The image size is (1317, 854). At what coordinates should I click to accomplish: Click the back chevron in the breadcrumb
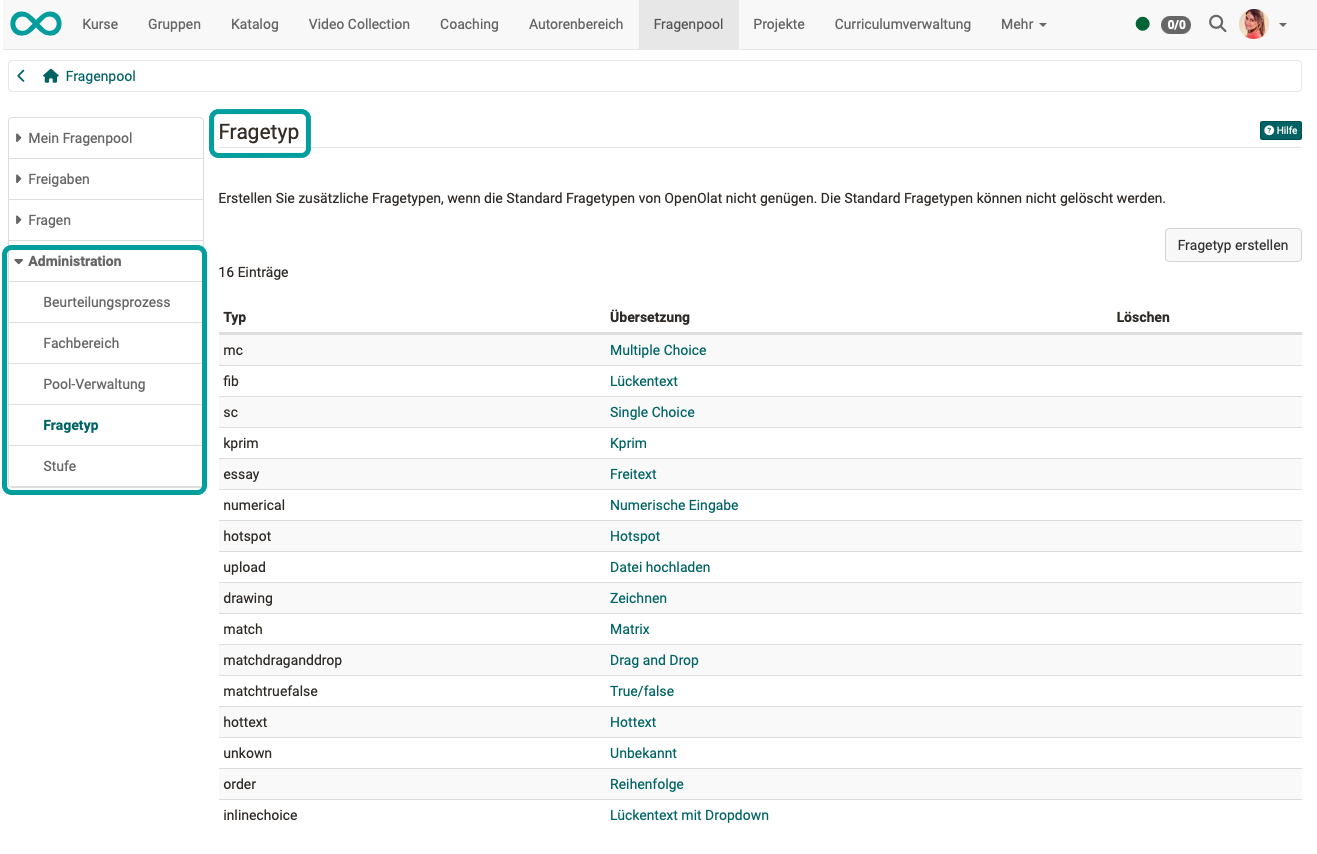[20, 75]
